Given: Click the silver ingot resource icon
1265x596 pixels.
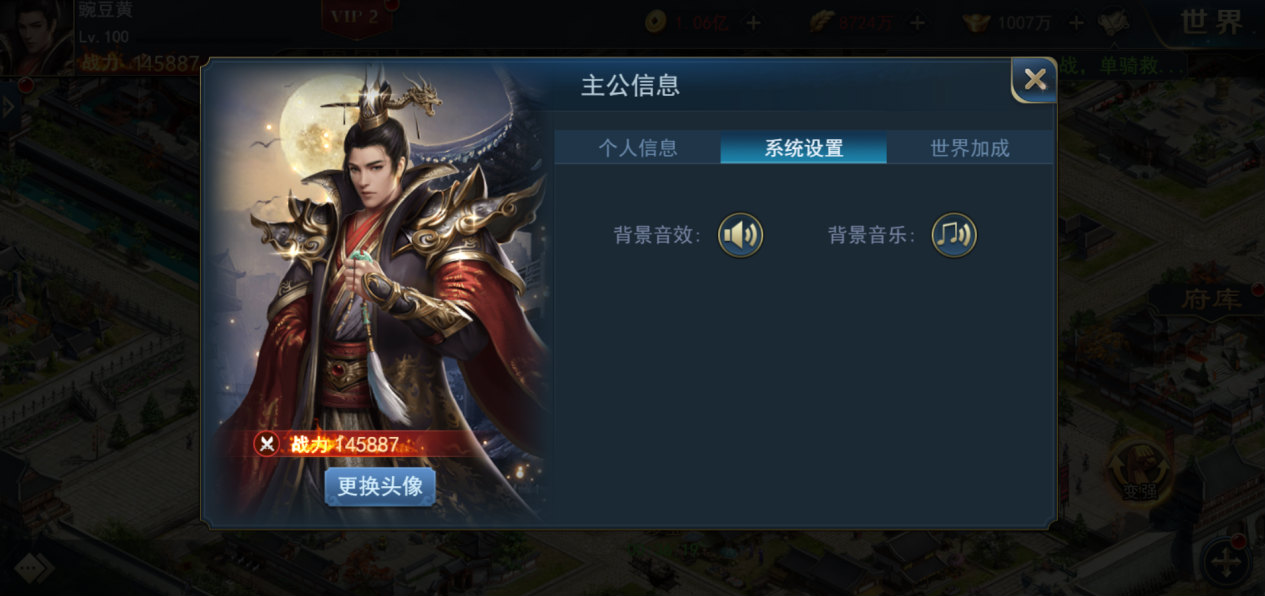Looking at the screenshot, I should [976, 22].
